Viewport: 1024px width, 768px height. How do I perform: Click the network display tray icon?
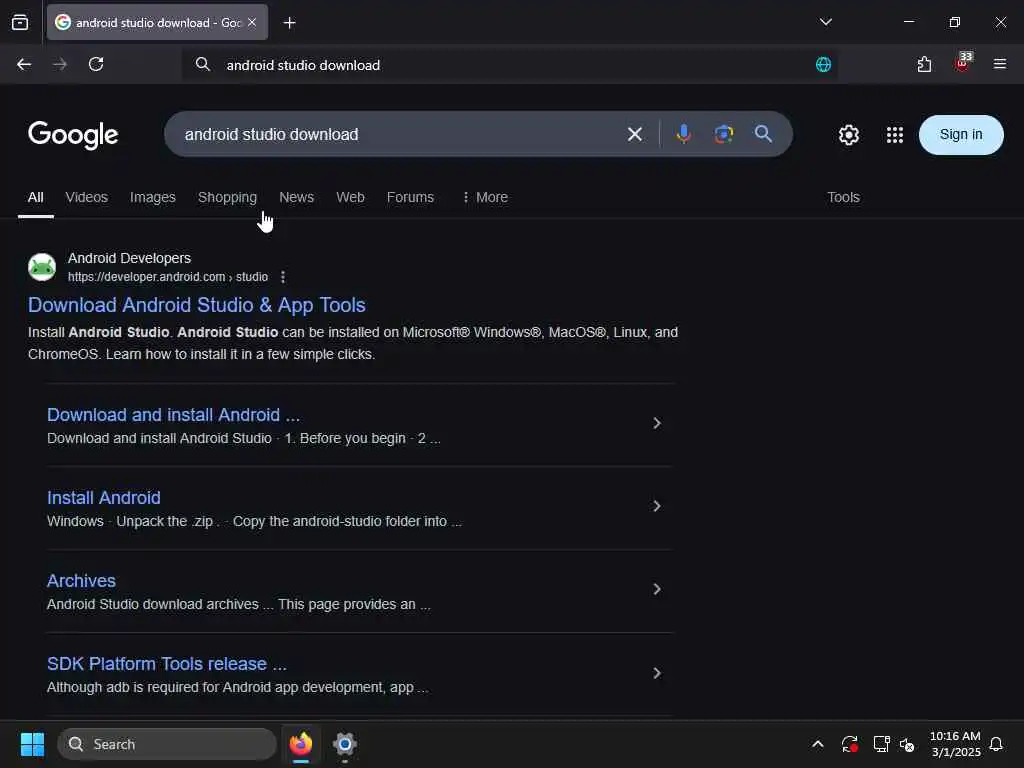pyautogui.click(x=881, y=744)
